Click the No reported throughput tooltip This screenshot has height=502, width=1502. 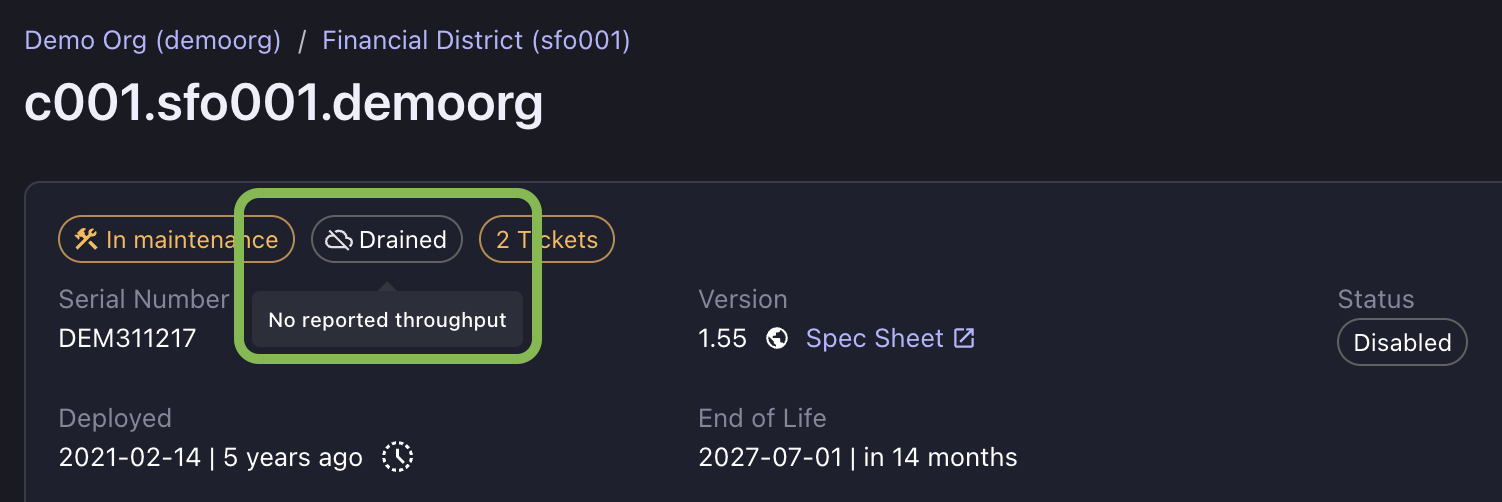coord(387,320)
